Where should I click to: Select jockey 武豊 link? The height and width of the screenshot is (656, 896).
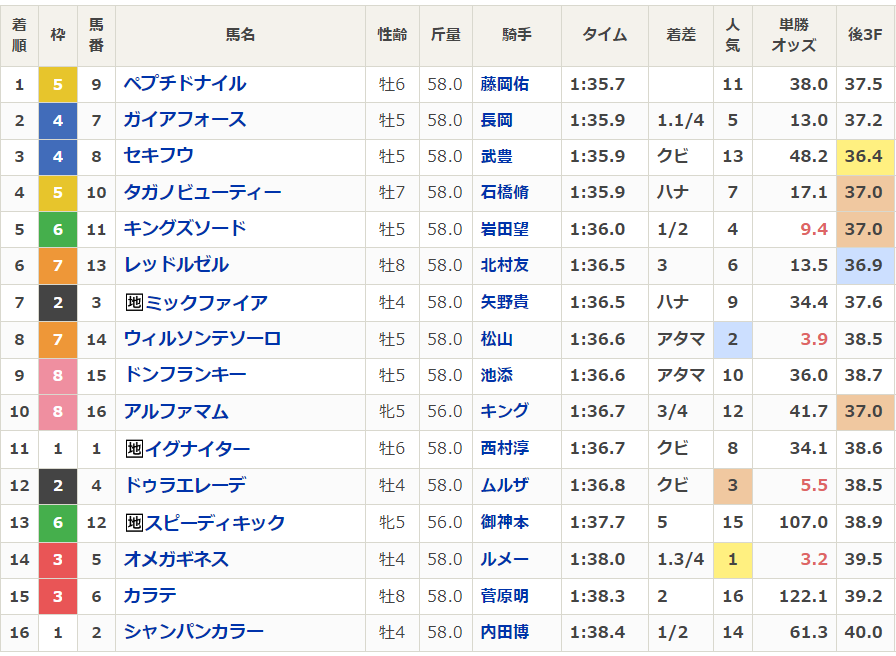[496, 157]
